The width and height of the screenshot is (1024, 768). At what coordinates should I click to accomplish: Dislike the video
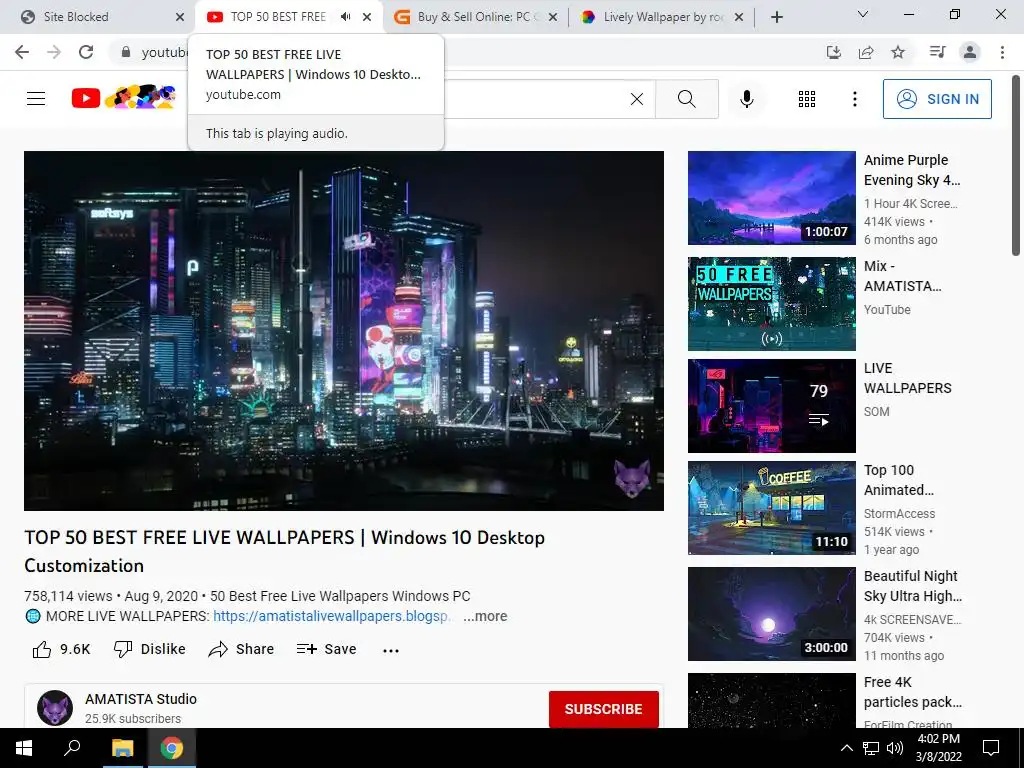tap(150, 649)
